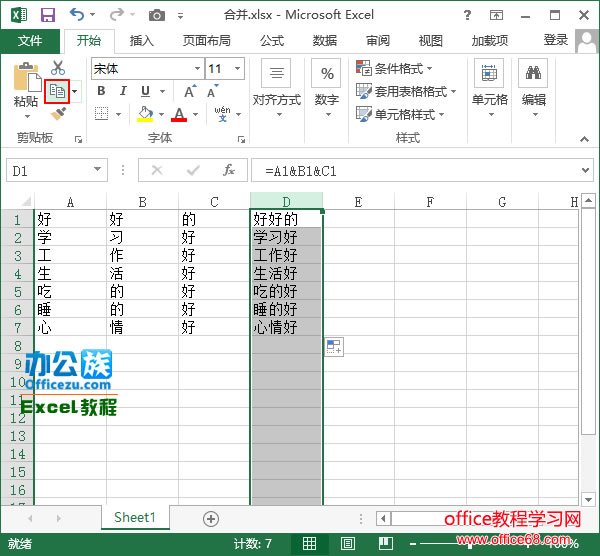Activate the Format Painter brush
The width and height of the screenshot is (600, 556).
[x=58, y=114]
